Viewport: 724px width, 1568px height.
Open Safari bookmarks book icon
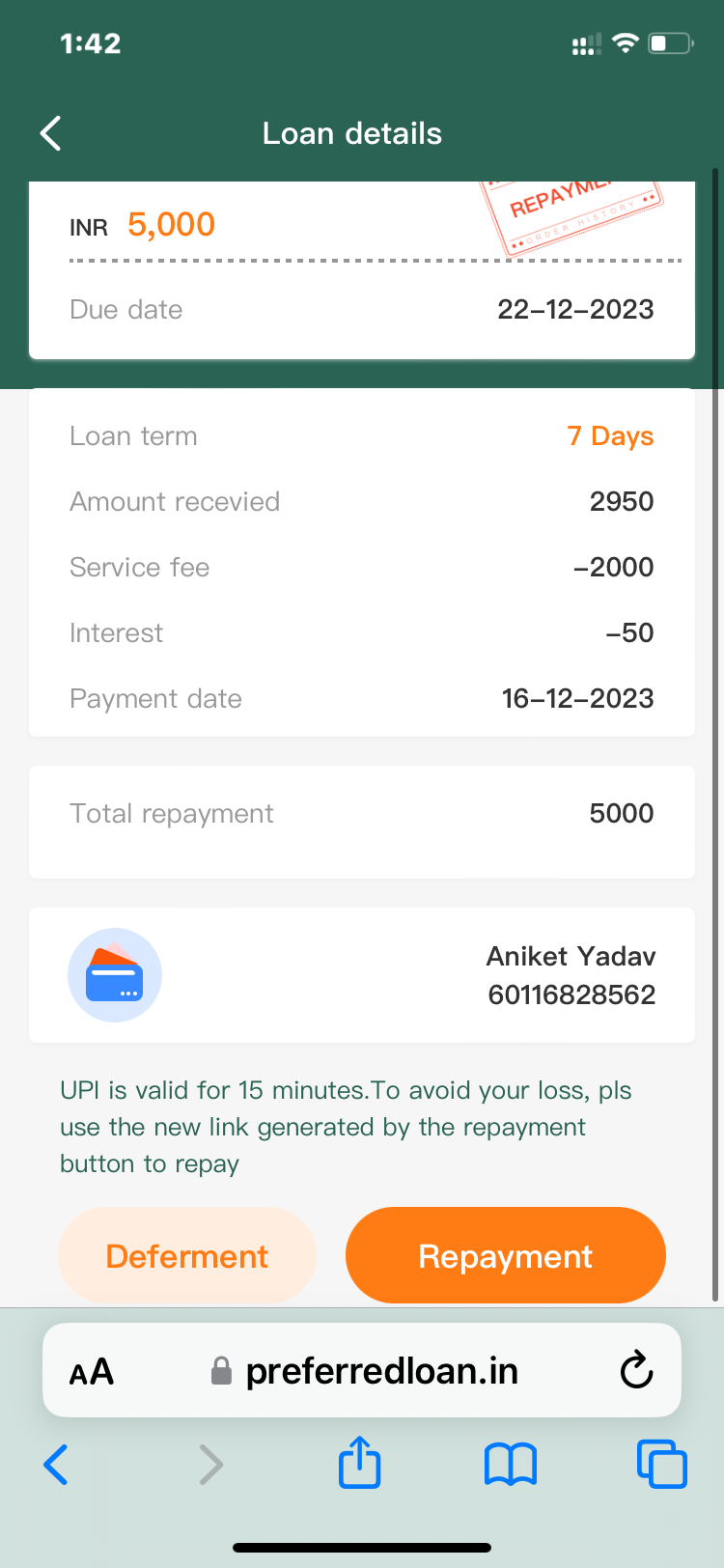pos(510,1465)
